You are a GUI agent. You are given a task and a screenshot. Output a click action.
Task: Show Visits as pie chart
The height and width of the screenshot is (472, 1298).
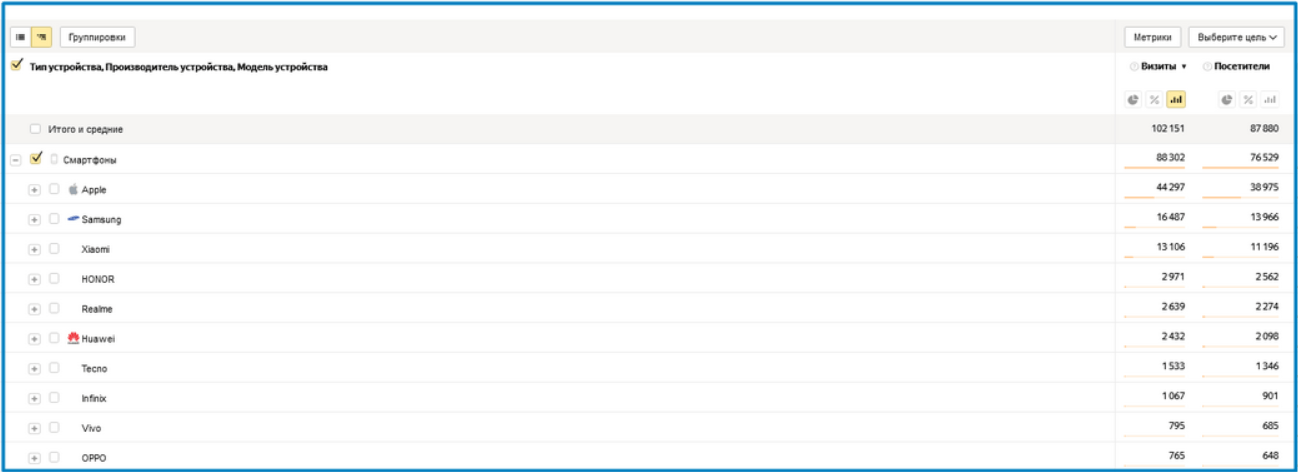1133,99
